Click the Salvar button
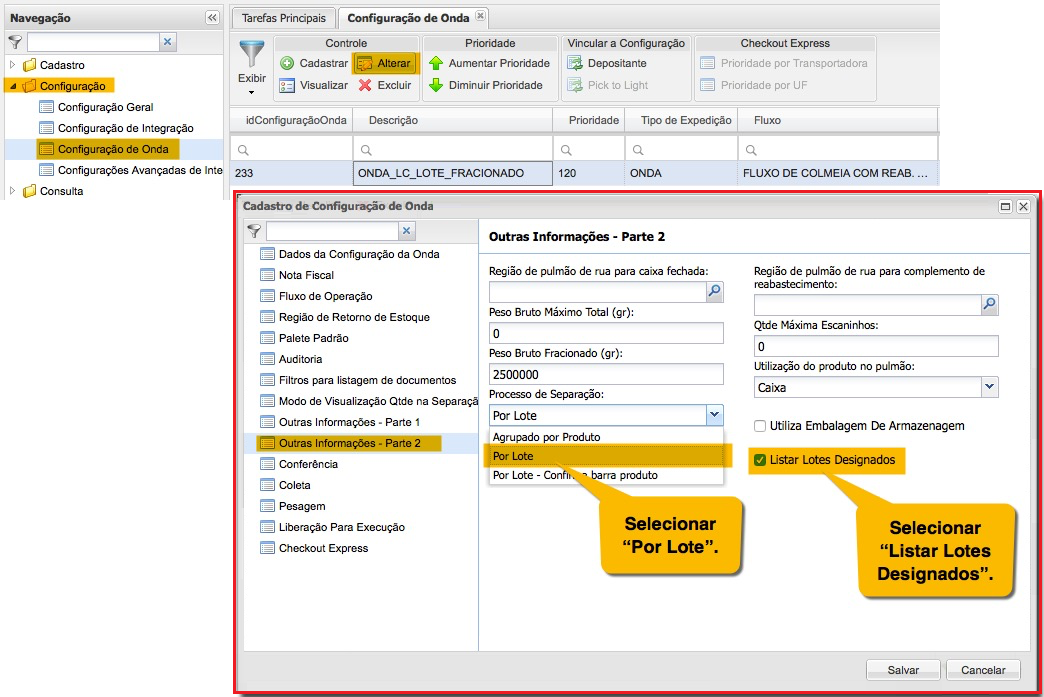 coord(903,670)
